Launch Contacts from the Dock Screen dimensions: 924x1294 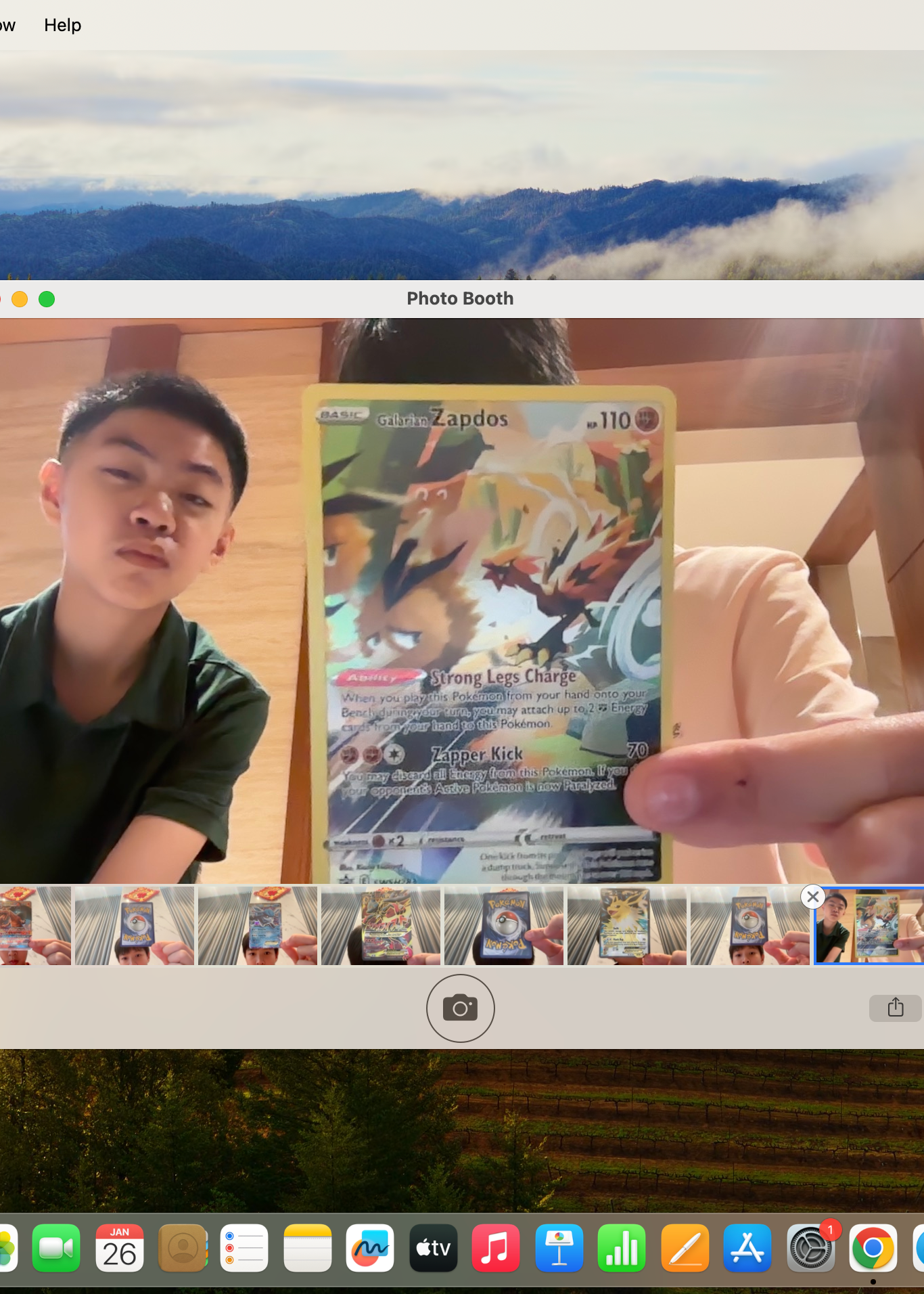[183, 1248]
